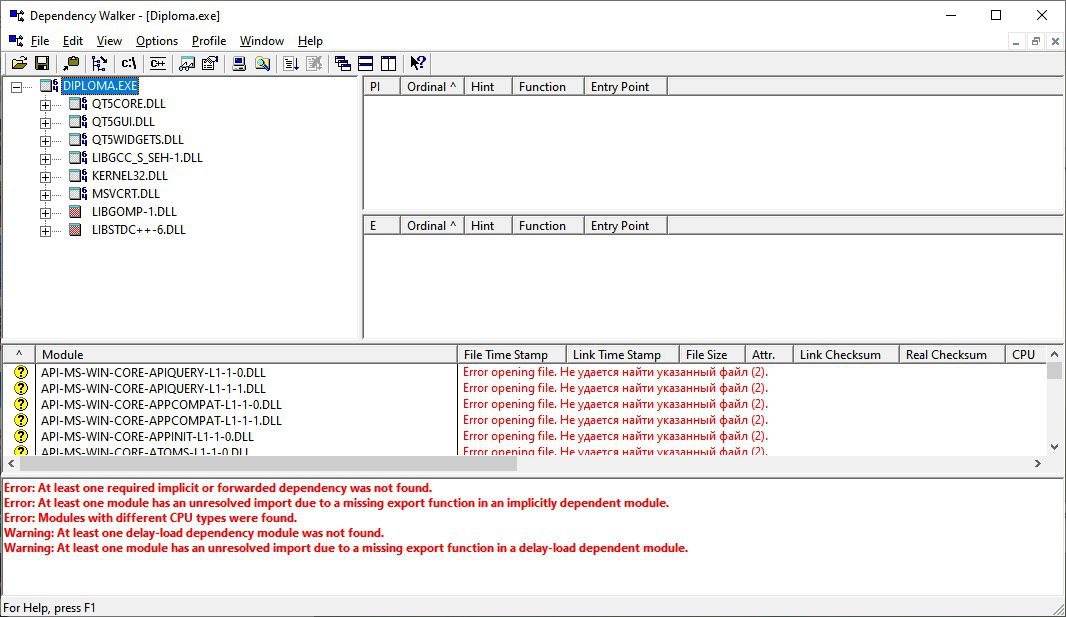Image resolution: width=1066 pixels, height=617 pixels.
Task: Click the menu bar document icon left of File
Action: [16, 41]
